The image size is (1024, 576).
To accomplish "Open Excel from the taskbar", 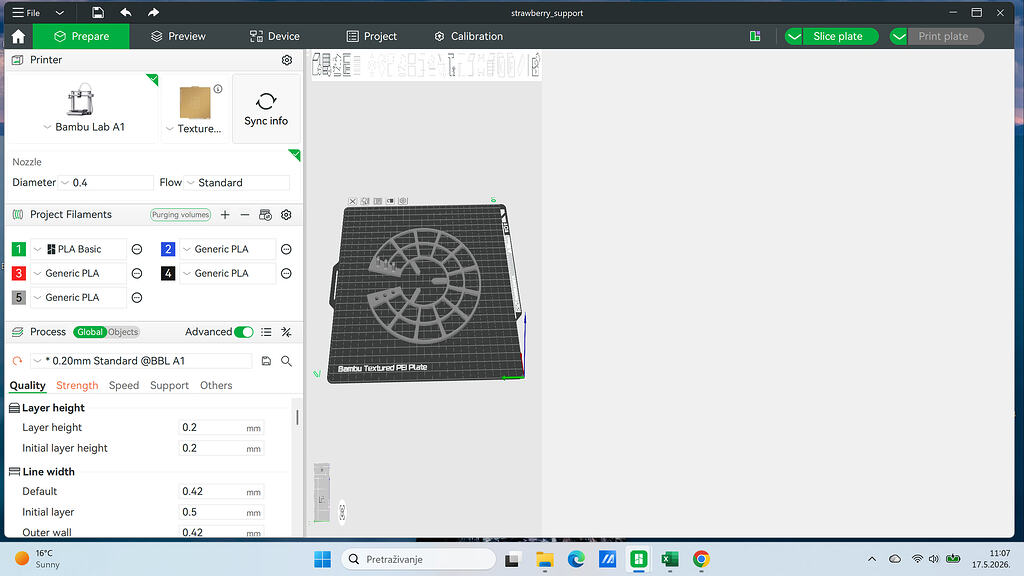I will (670, 560).
